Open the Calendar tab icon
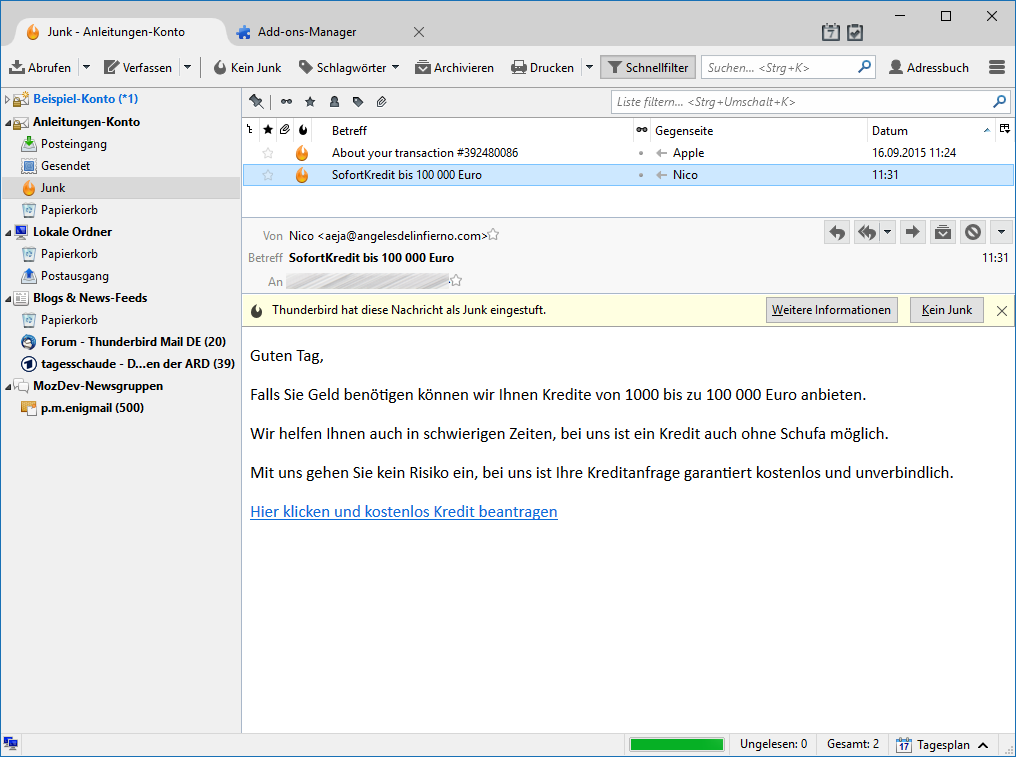1016x757 pixels. coord(831,32)
